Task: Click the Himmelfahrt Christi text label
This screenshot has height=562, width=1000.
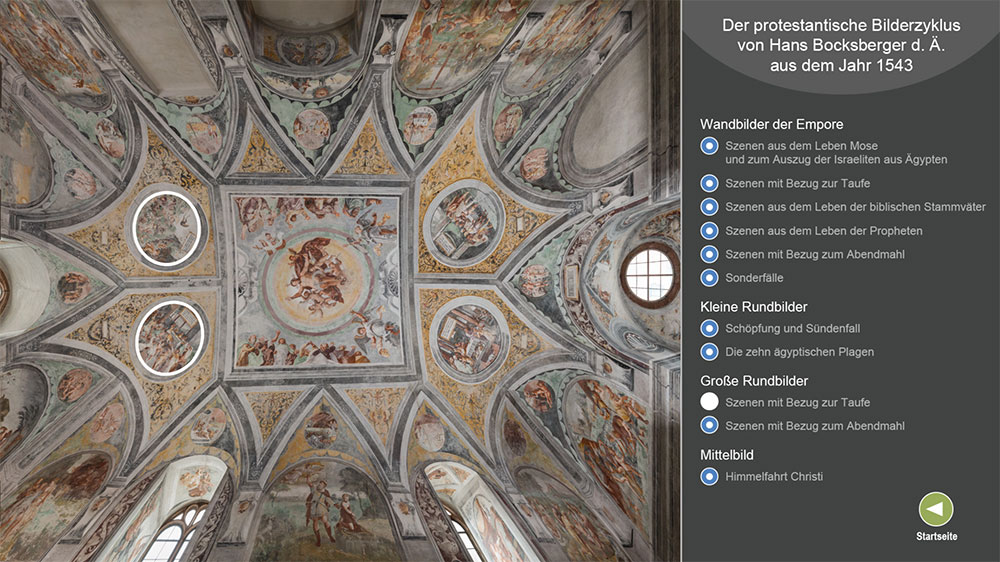Action: 774,477
